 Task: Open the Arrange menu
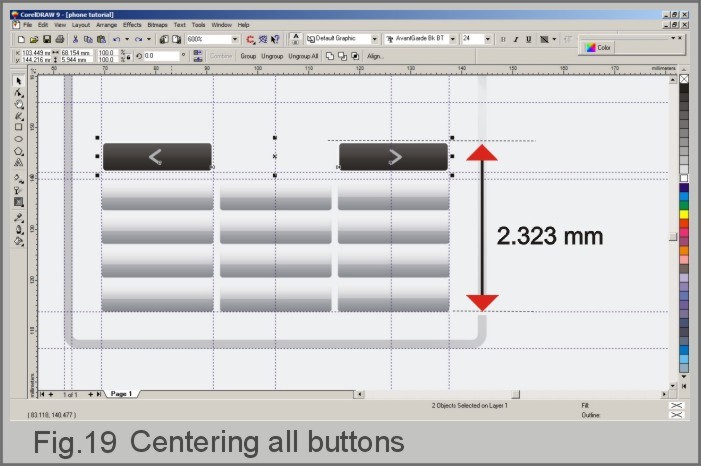click(x=106, y=25)
